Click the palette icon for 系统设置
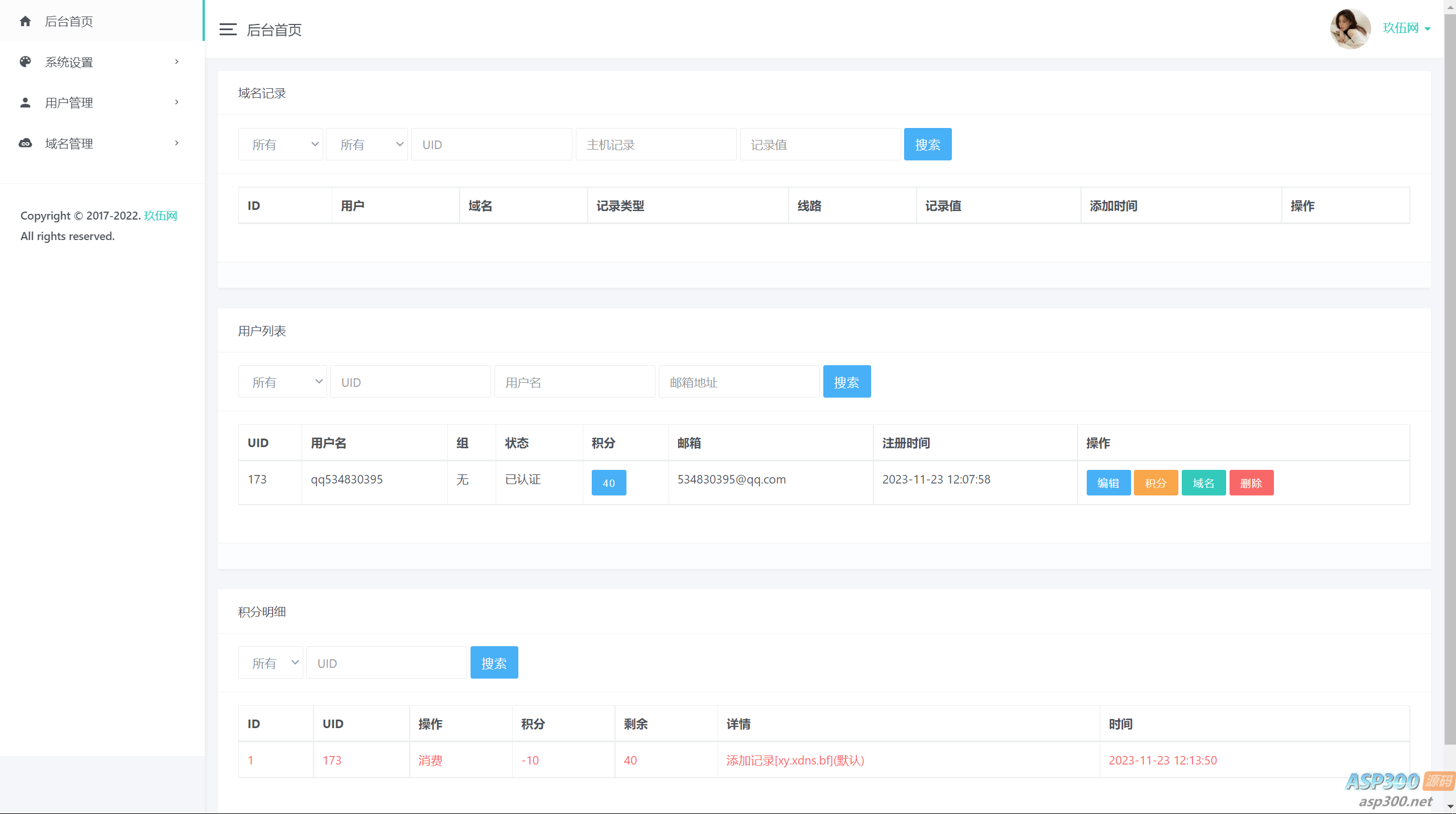The image size is (1456, 814). [25, 62]
